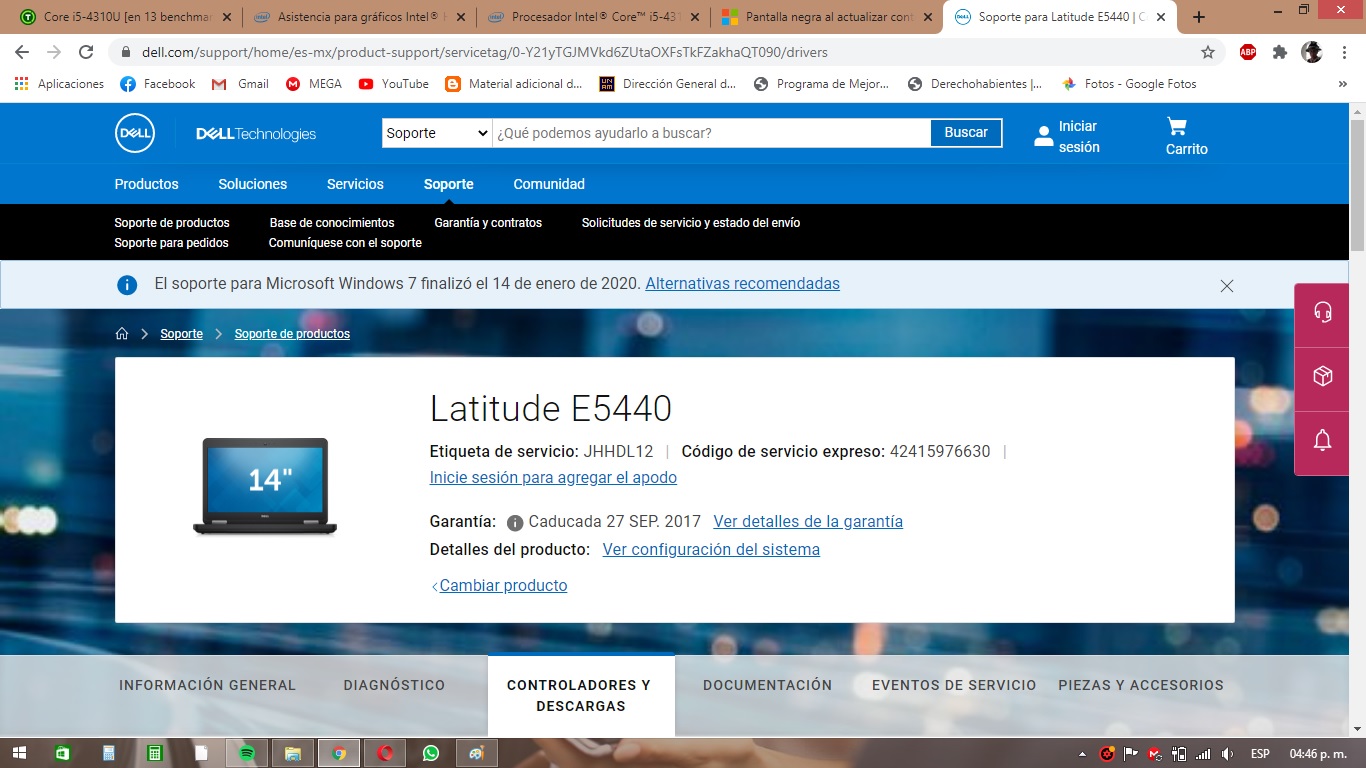The width and height of the screenshot is (1366, 768).
Task: Open the Soporte search category dropdown
Action: (x=437, y=133)
